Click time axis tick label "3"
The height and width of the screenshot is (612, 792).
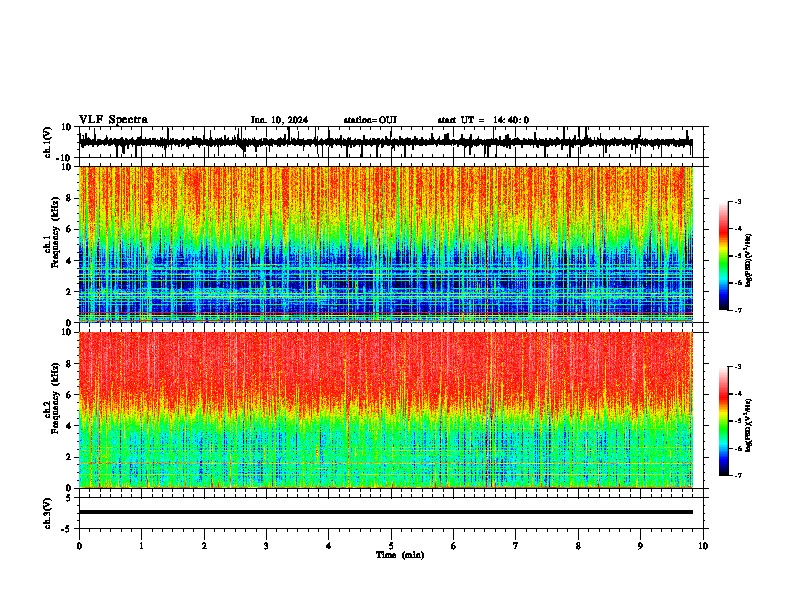[266, 546]
